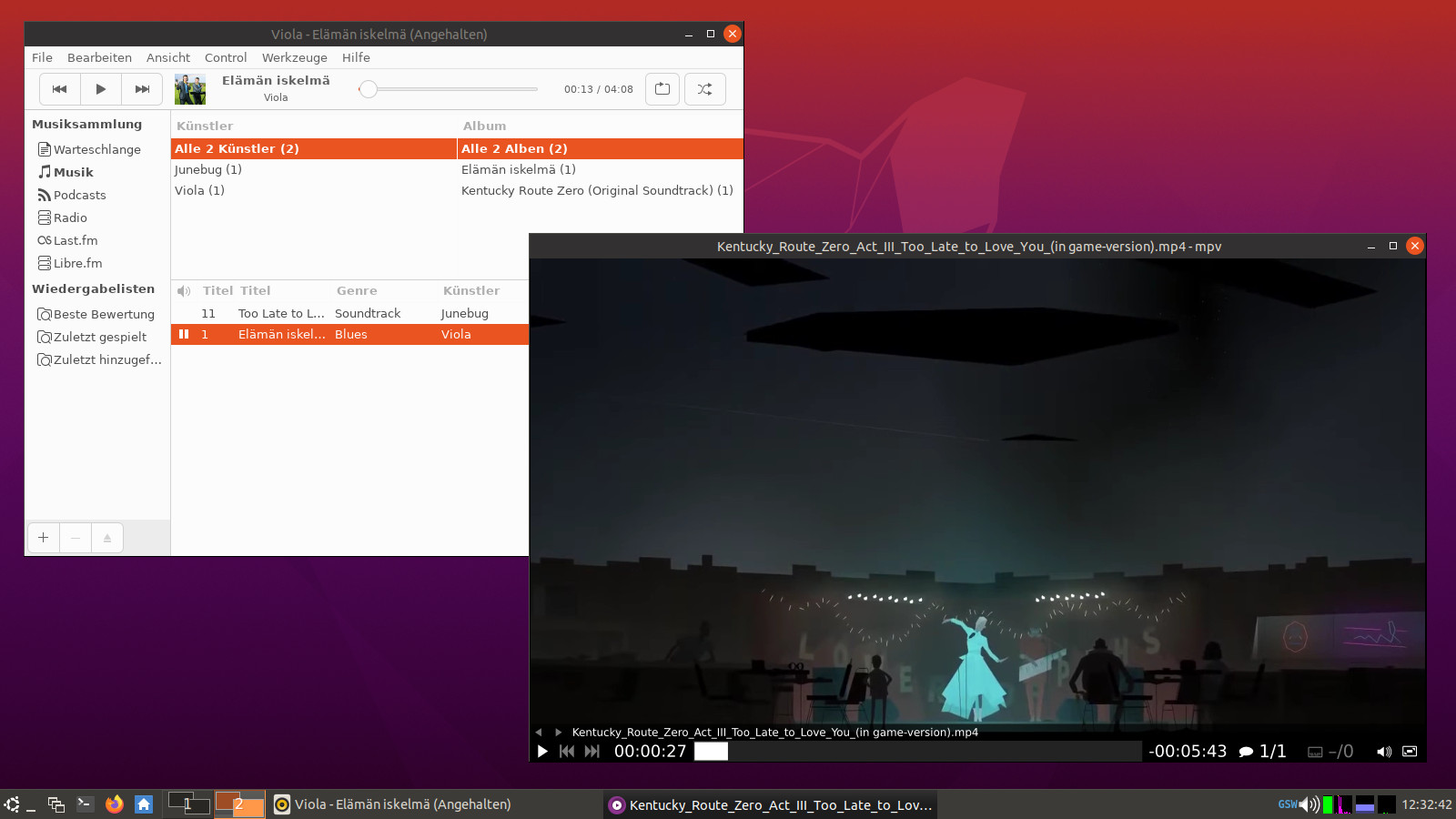Sort by Titel name column header
Viewport: 1456px width, 819px height.
click(x=256, y=290)
